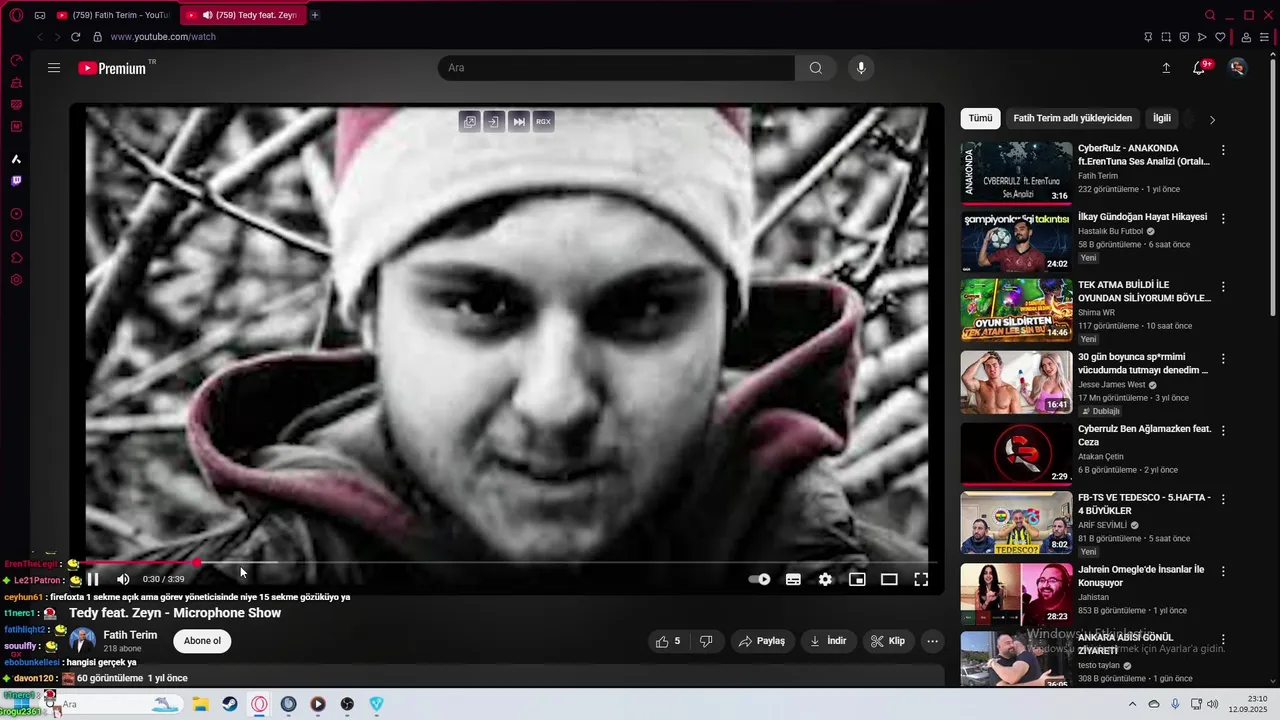This screenshot has height=720, width=1280.
Task: Submit search with magnifier button
Action: [816, 68]
